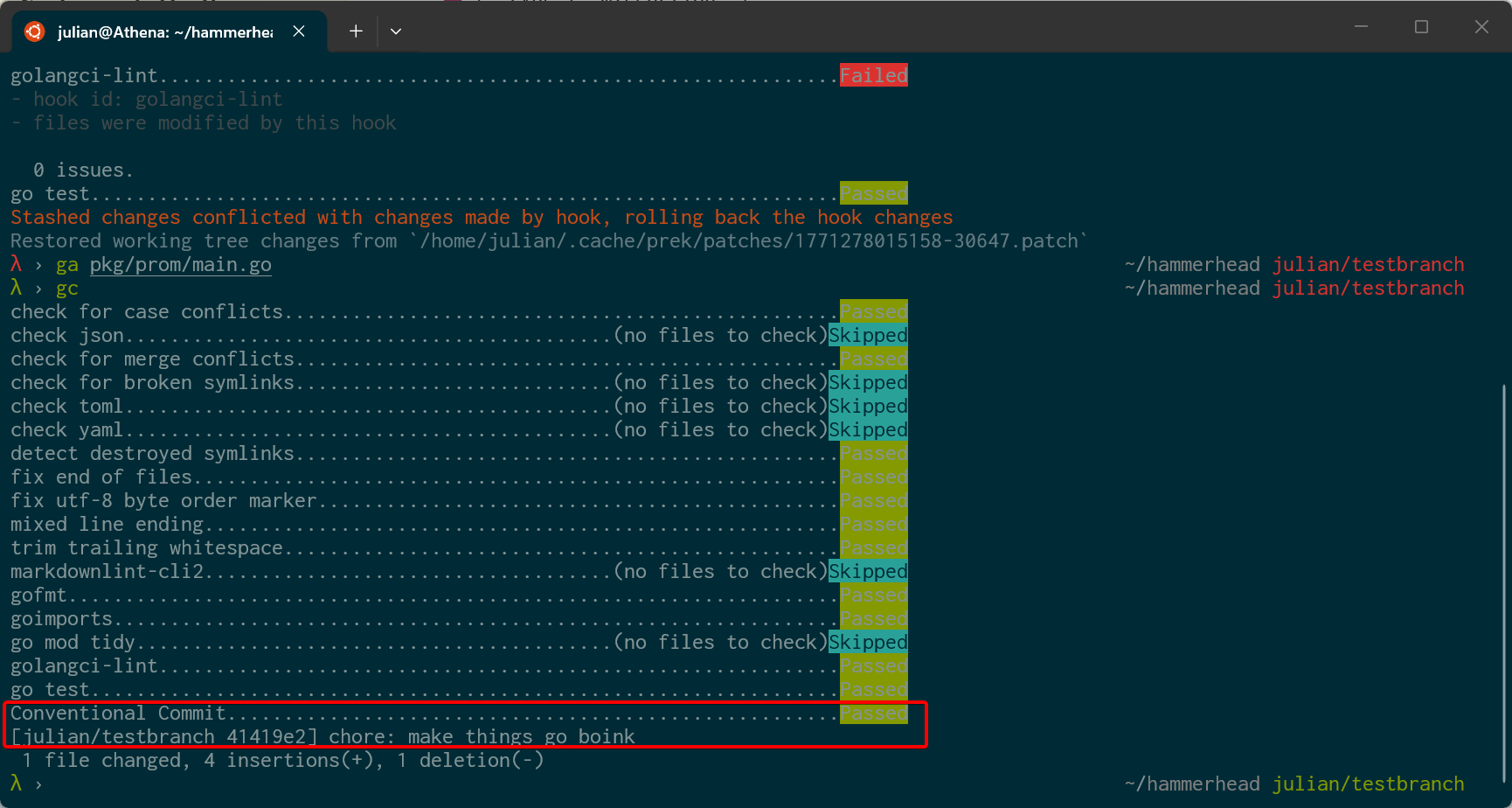
Task: Close the julian@Athena terminal tab
Action: tap(299, 31)
